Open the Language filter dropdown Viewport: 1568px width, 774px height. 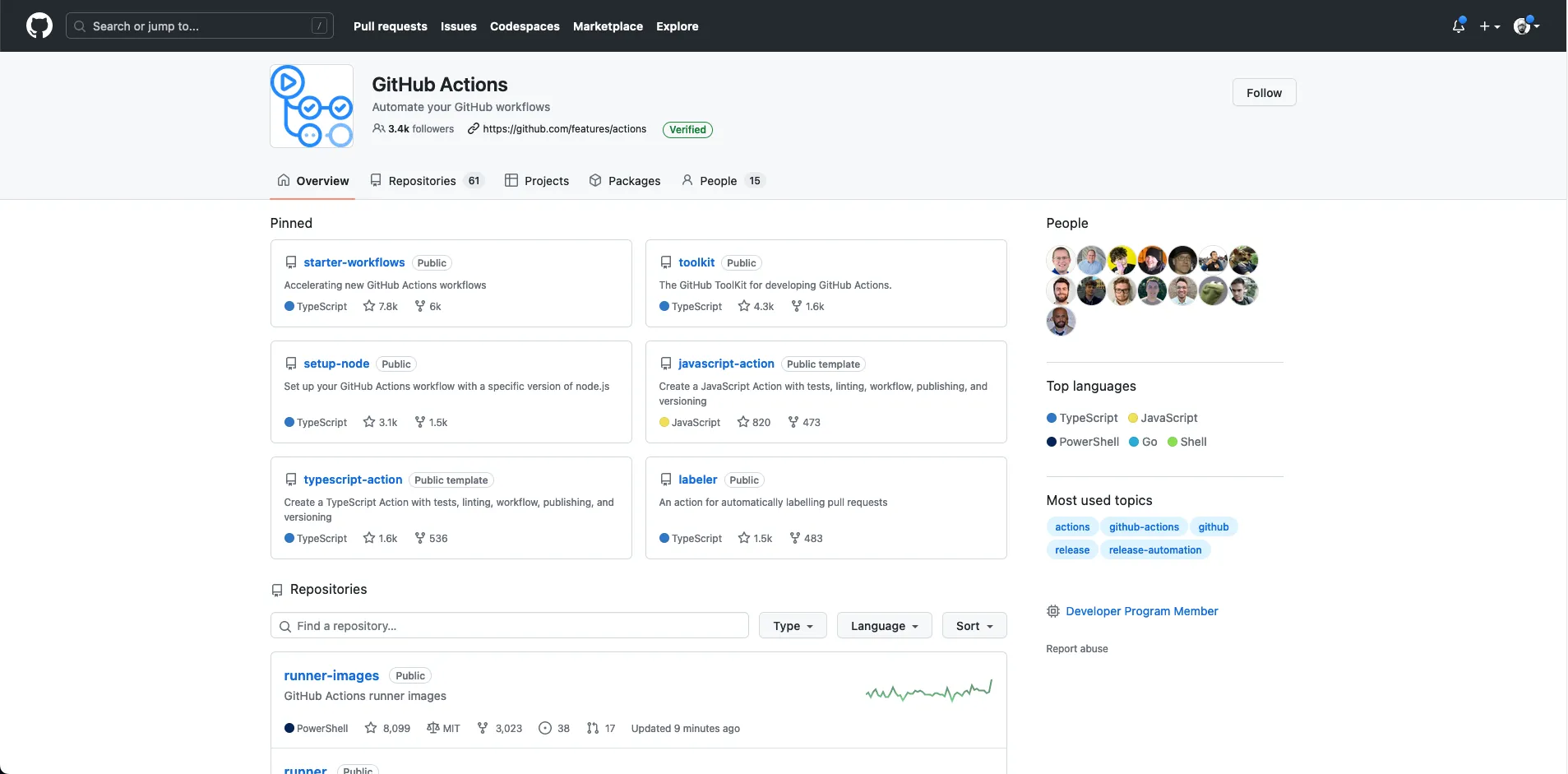click(x=884, y=626)
